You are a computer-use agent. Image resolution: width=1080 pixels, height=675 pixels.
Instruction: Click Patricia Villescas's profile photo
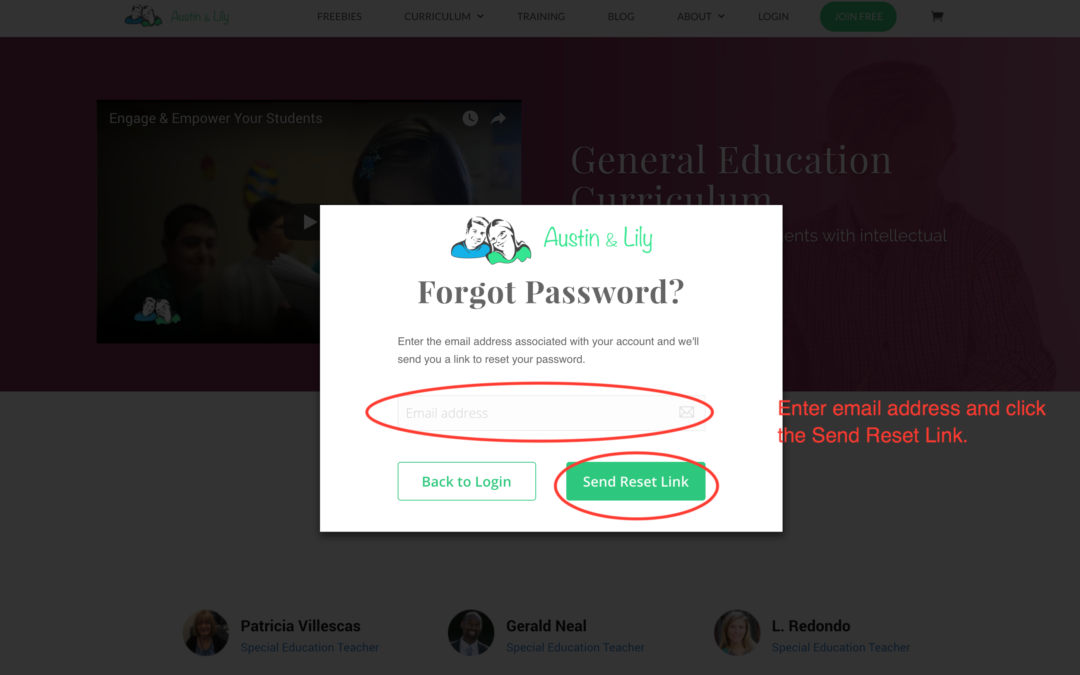(206, 632)
